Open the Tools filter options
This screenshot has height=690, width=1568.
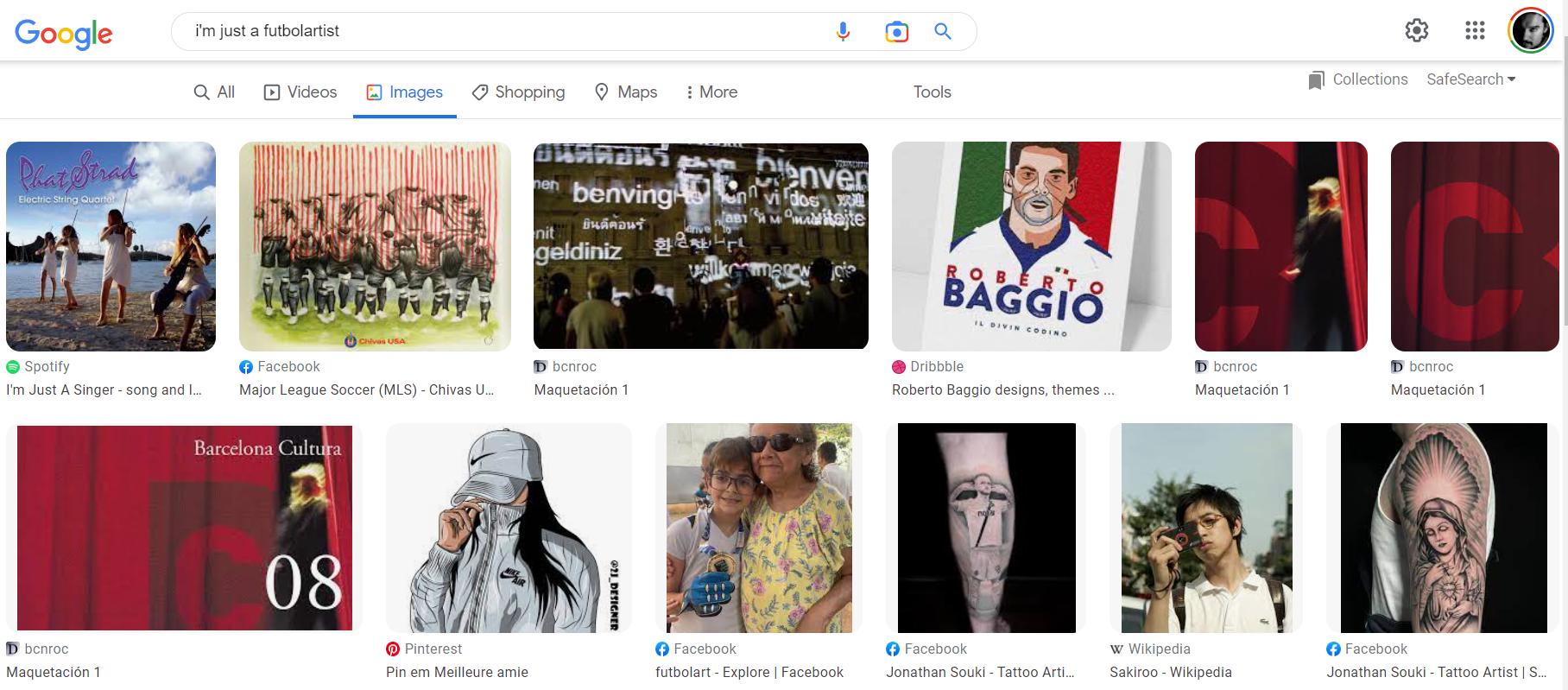coord(932,92)
